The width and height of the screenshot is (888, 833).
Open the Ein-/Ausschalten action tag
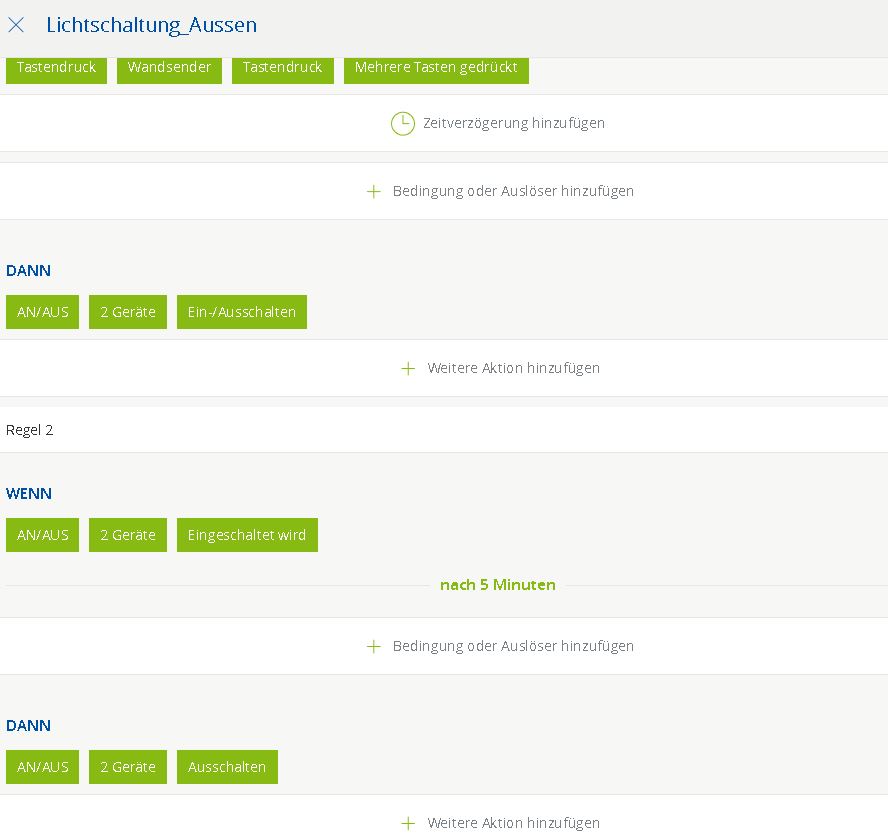coord(242,312)
